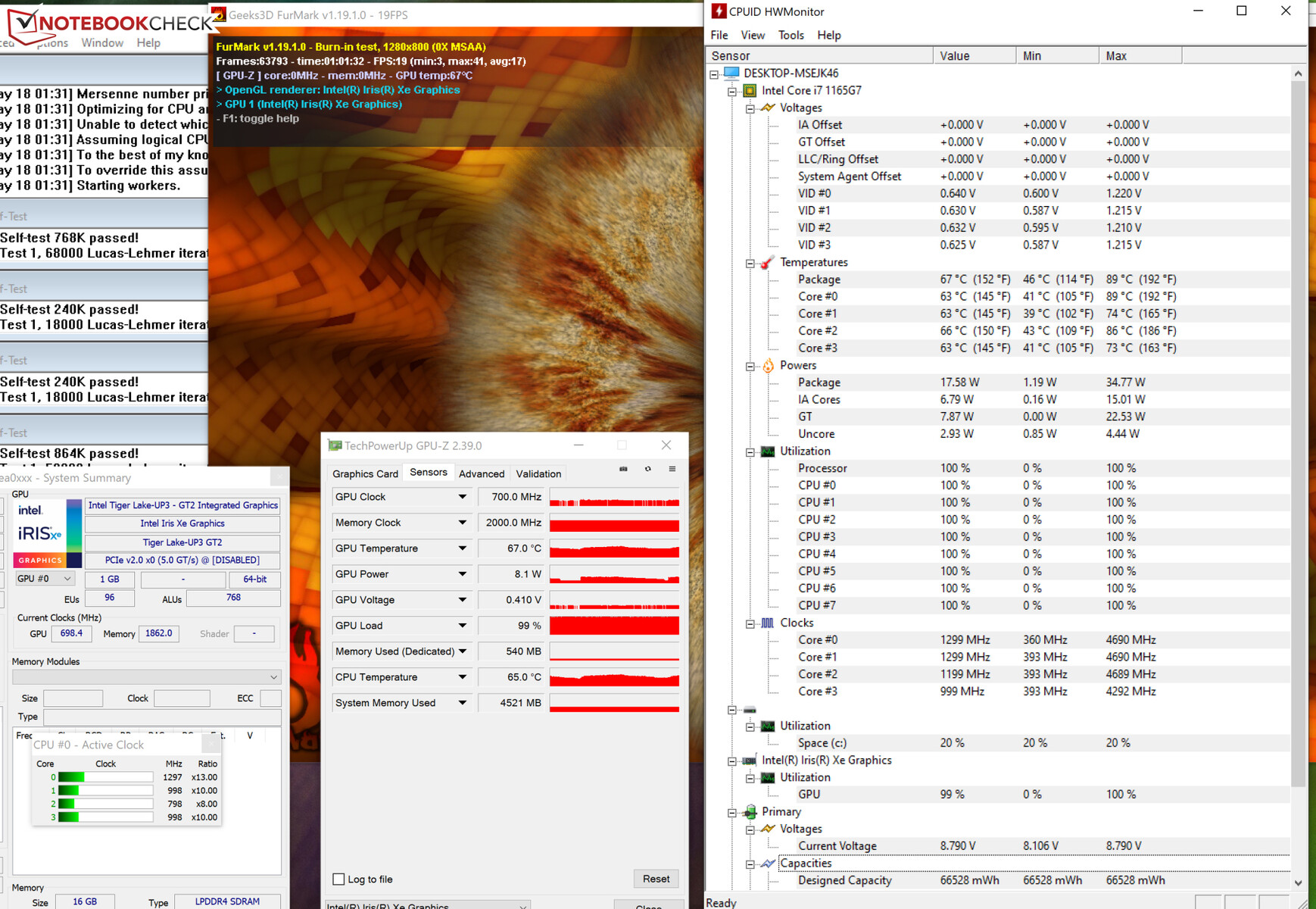Click the HWMonitor lightning bolt app icon
This screenshot has width=1316, height=909.
pos(719,11)
